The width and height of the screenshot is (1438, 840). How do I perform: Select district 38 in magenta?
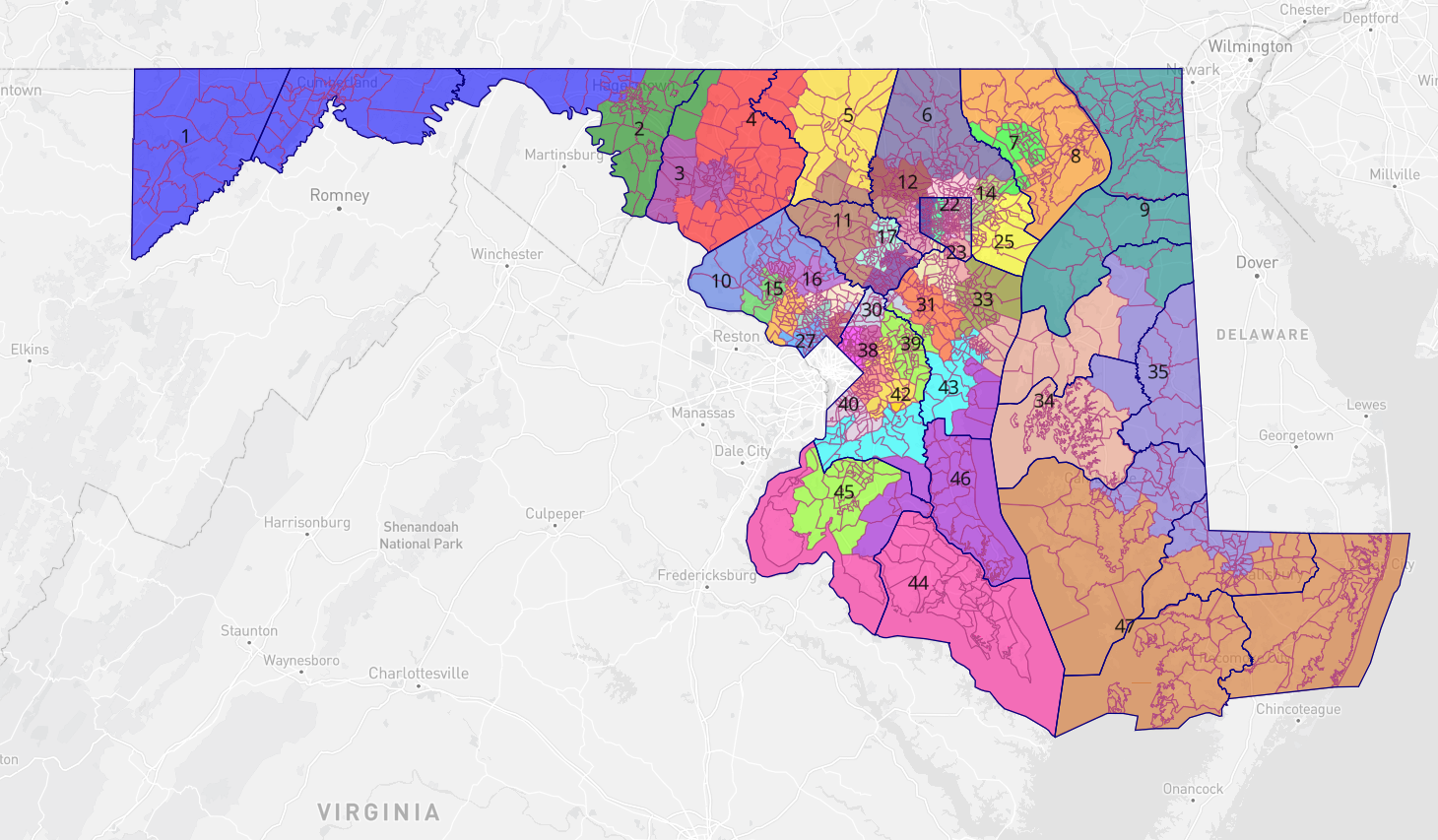coord(868,350)
